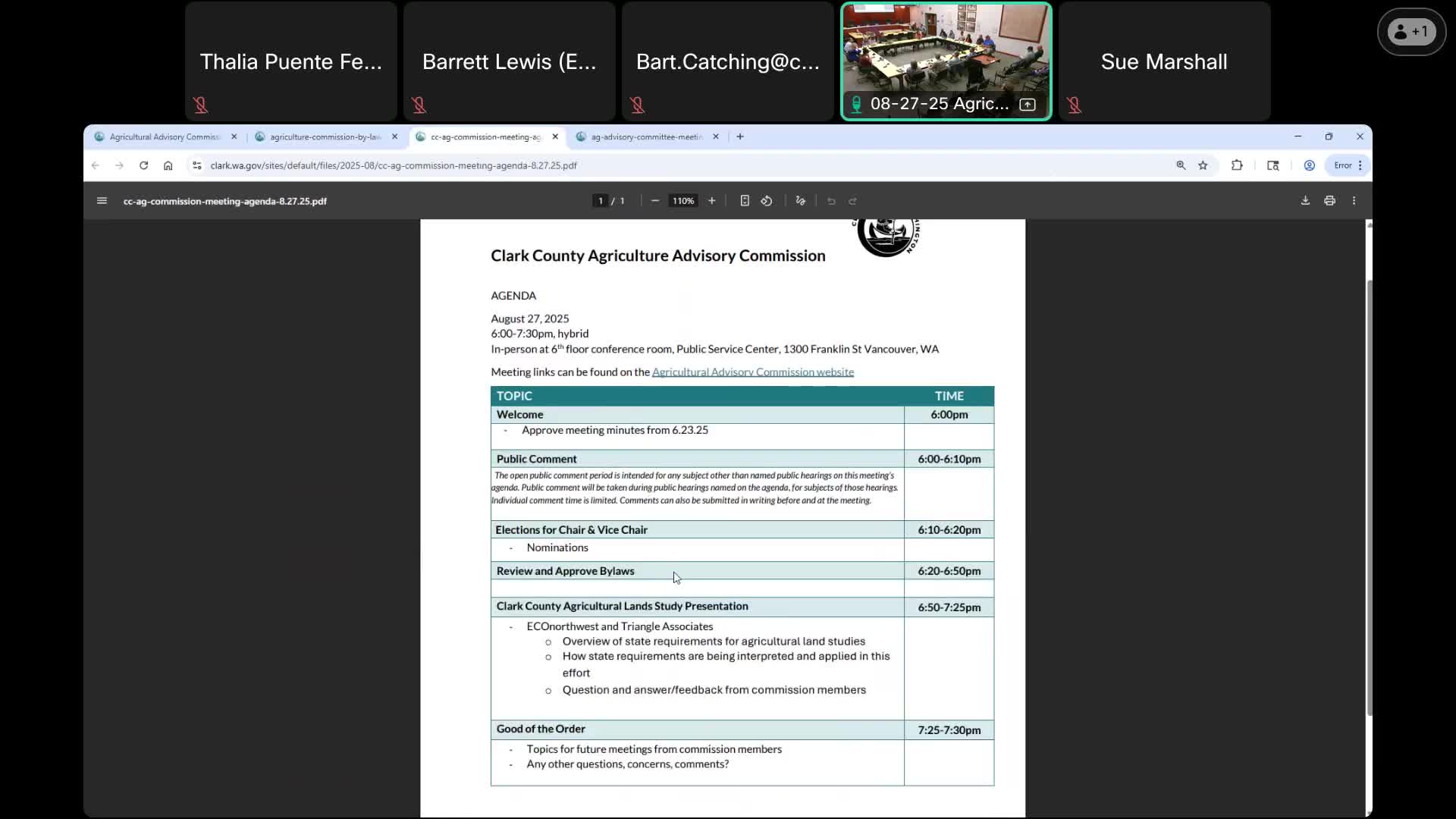Open Chrome Error menu button
The image size is (1456, 819).
[1348, 165]
